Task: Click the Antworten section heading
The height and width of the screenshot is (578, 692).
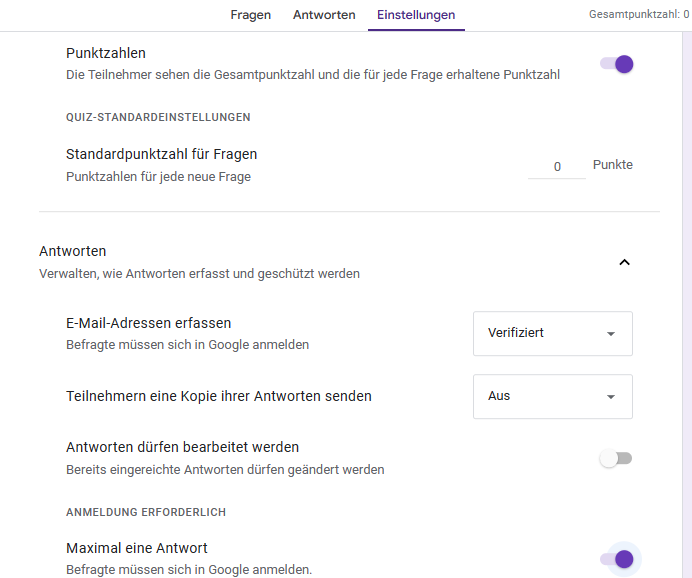Action: point(73,251)
